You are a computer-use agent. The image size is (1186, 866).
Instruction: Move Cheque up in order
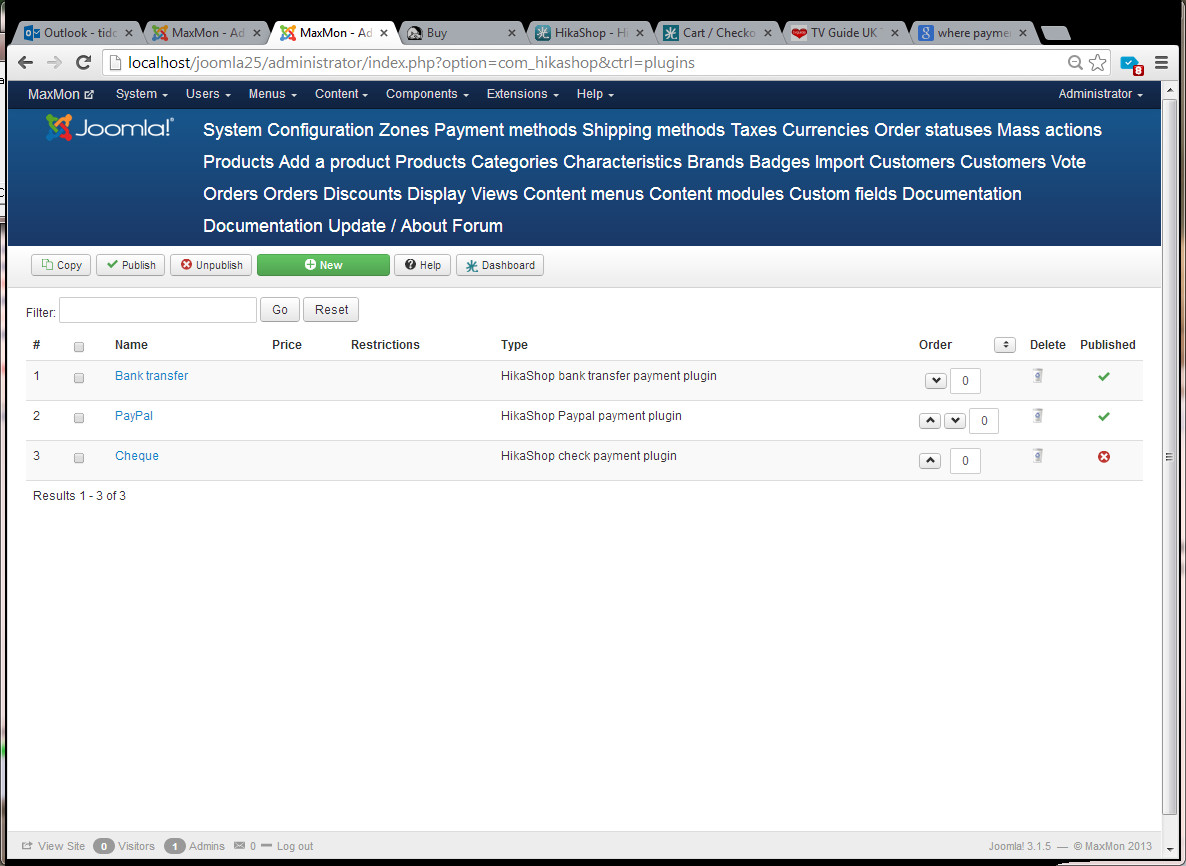930,461
